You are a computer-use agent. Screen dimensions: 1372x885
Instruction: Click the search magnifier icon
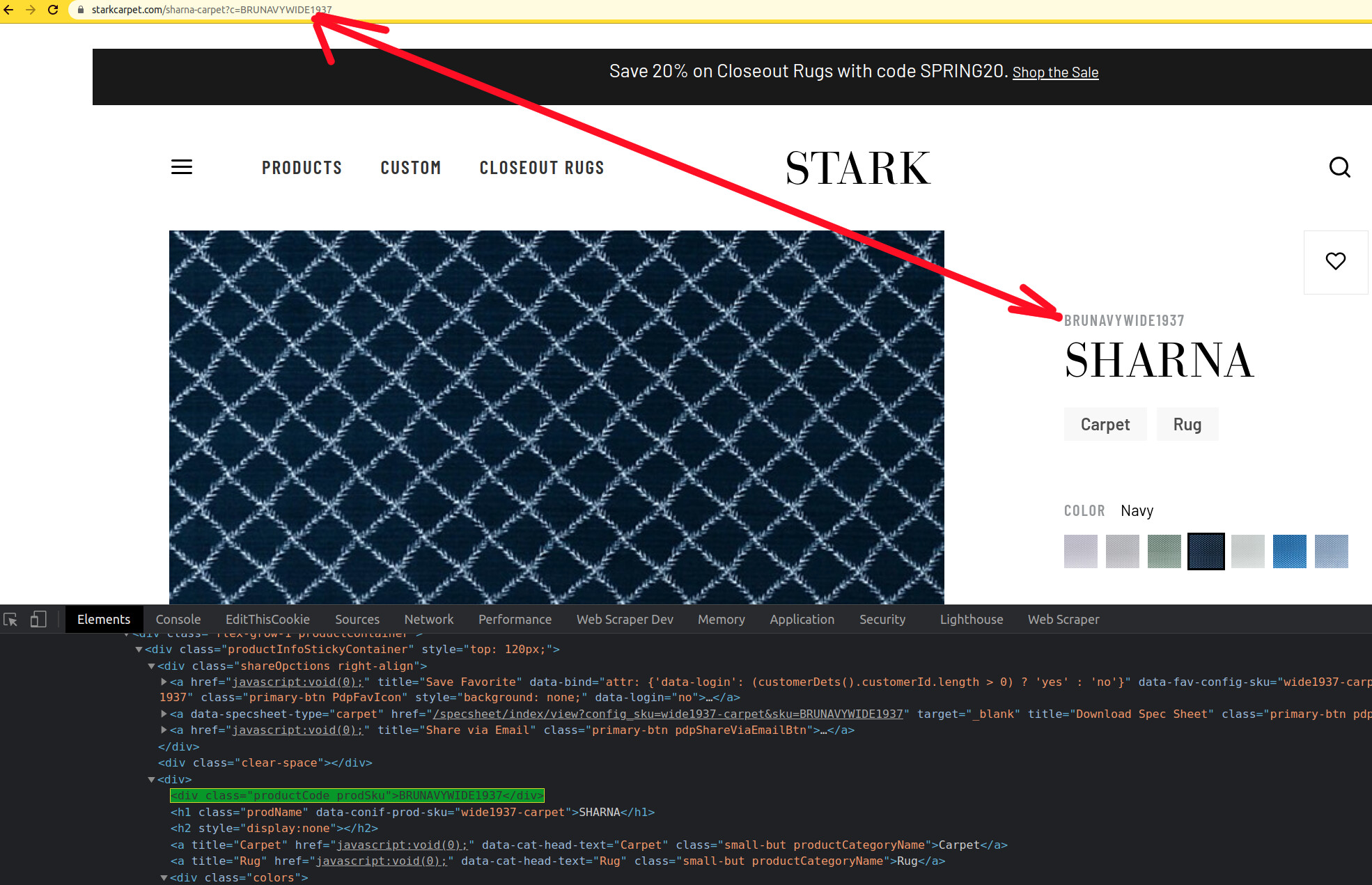(x=1339, y=167)
